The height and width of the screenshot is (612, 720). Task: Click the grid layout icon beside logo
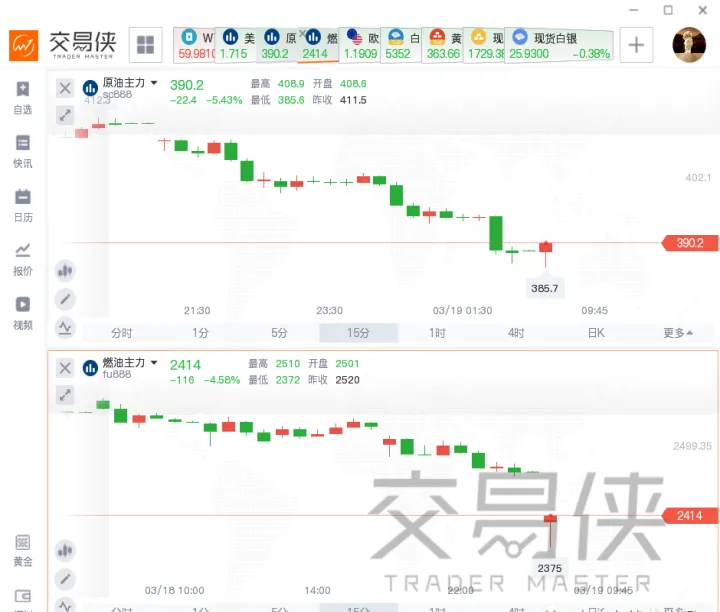(146, 45)
